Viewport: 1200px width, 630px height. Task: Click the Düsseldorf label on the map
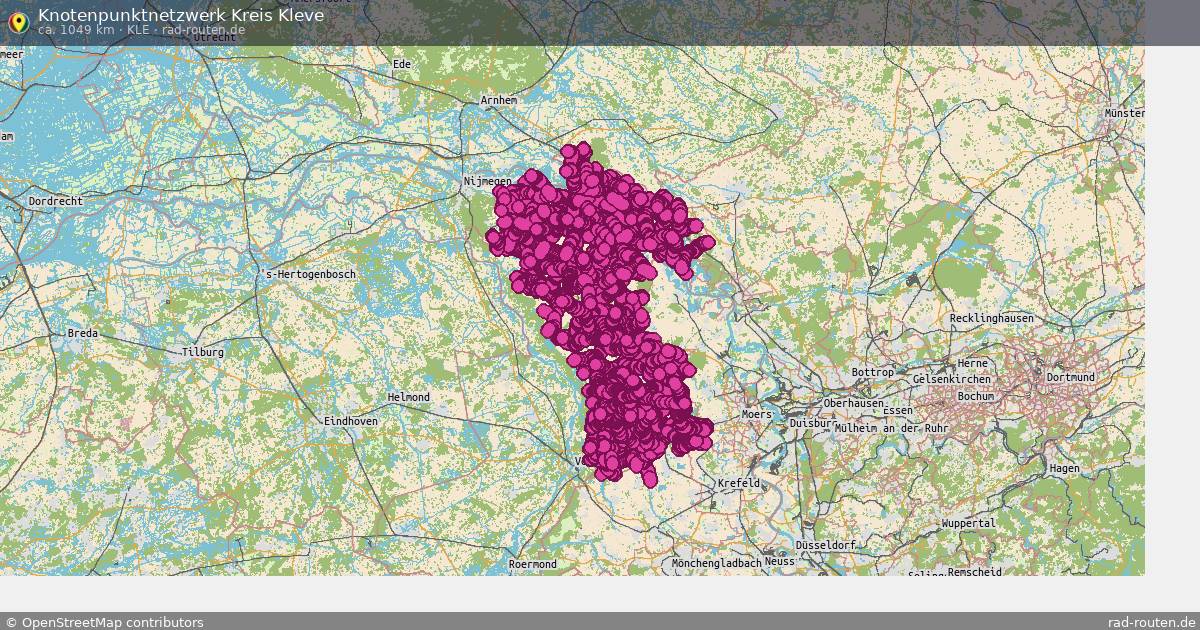point(826,545)
